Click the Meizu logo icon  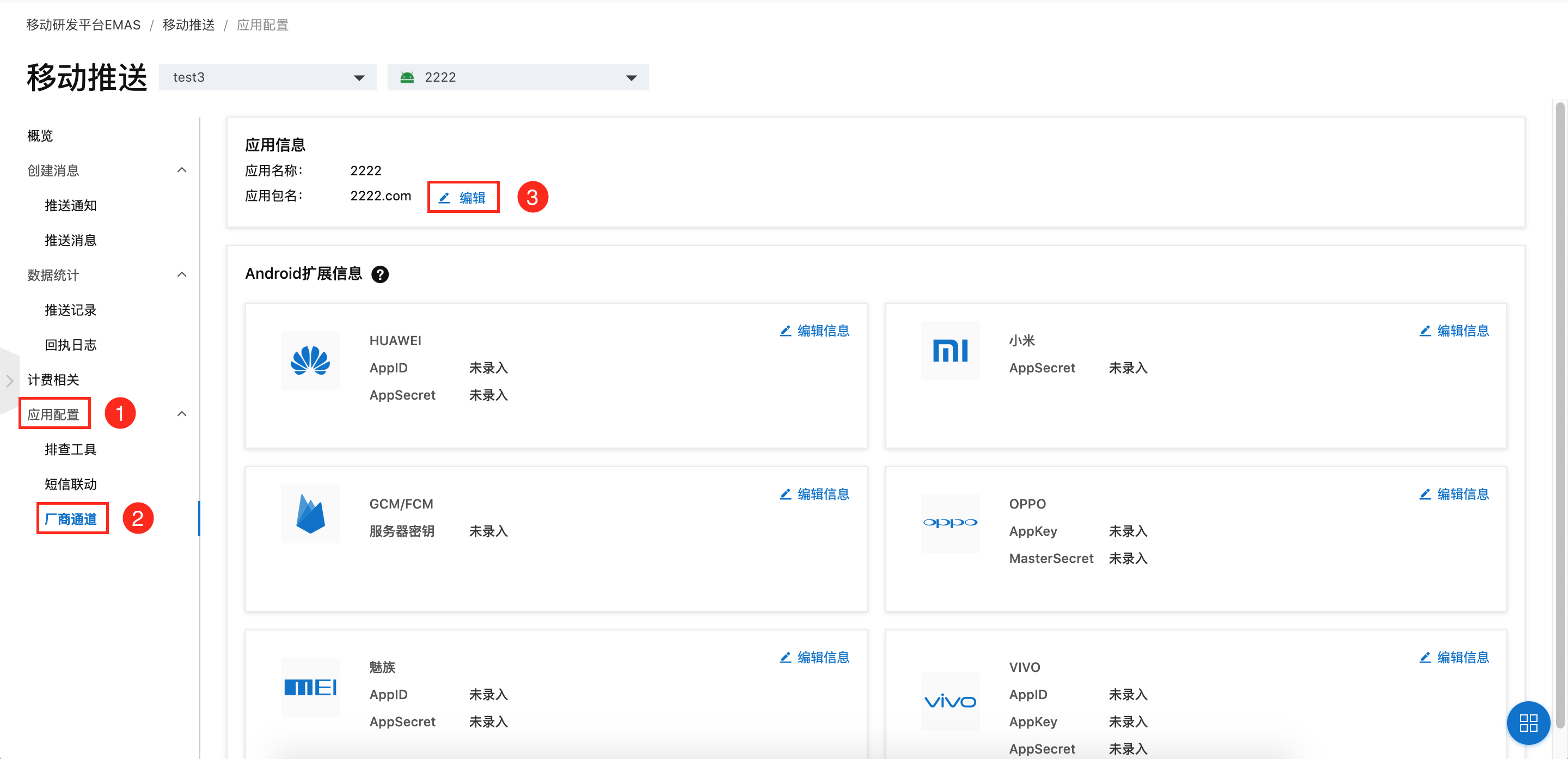(310, 687)
